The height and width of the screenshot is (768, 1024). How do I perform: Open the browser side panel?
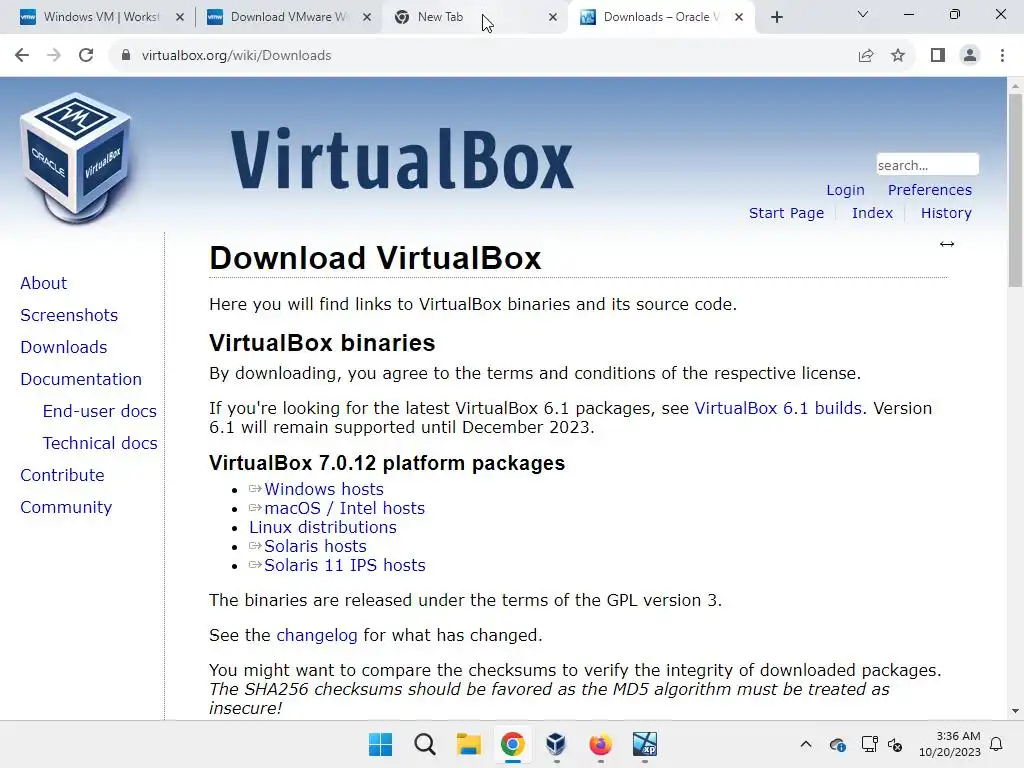pyautogui.click(x=938, y=56)
